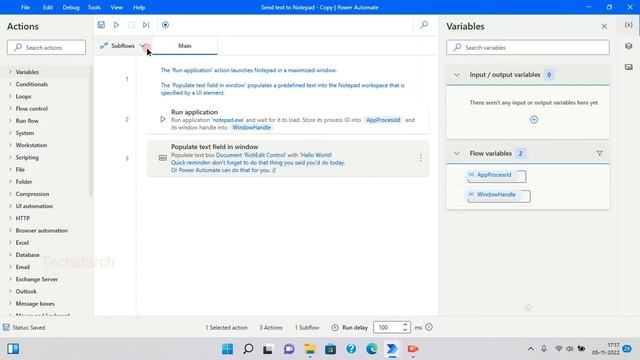640x360 pixels.
Task: Open Microsoft Edge from taskbar
Action: pyautogui.click(x=372, y=349)
